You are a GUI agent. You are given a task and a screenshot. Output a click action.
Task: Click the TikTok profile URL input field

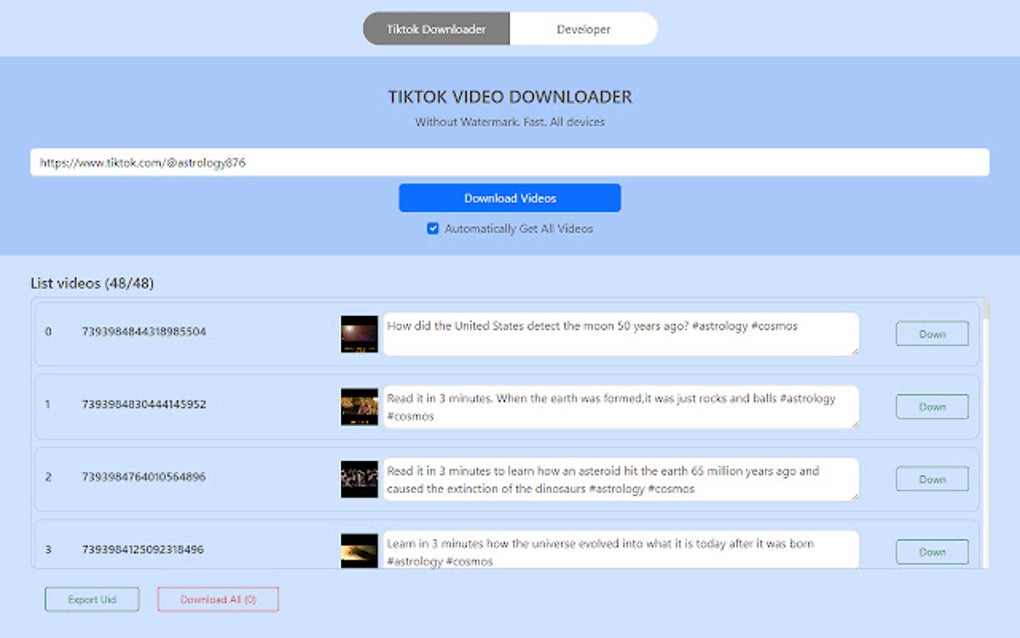509,162
